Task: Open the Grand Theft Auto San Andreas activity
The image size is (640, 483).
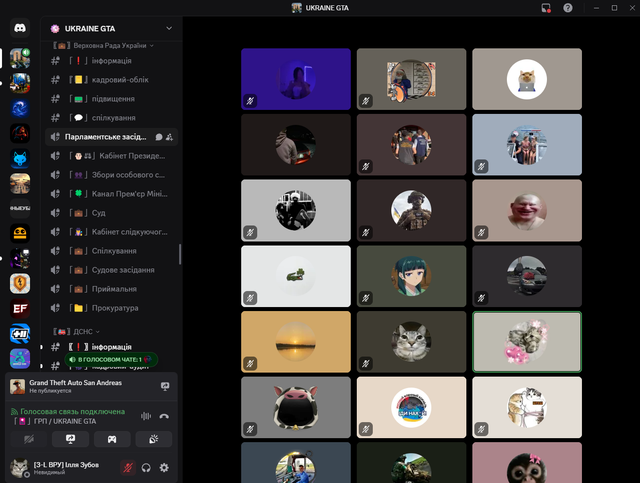Action: pyautogui.click(x=76, y=386)
